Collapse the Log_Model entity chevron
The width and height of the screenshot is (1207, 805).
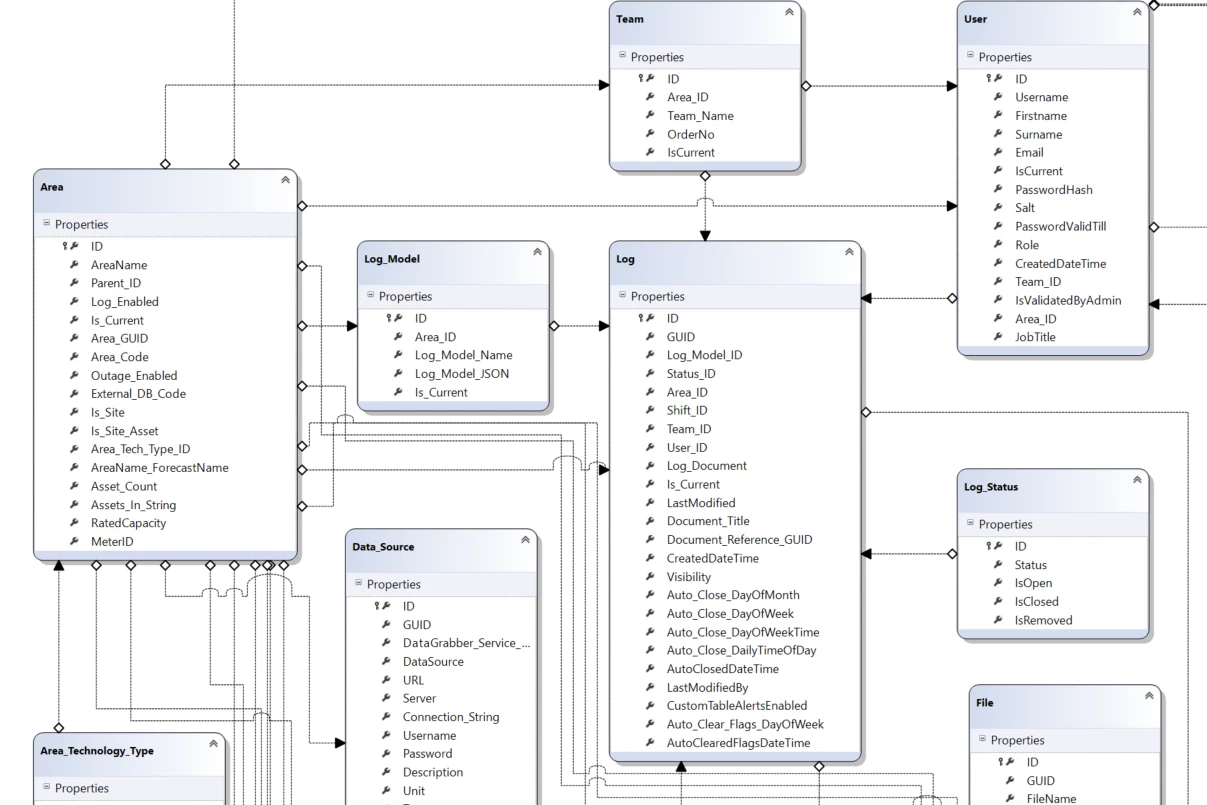[537, 252]
